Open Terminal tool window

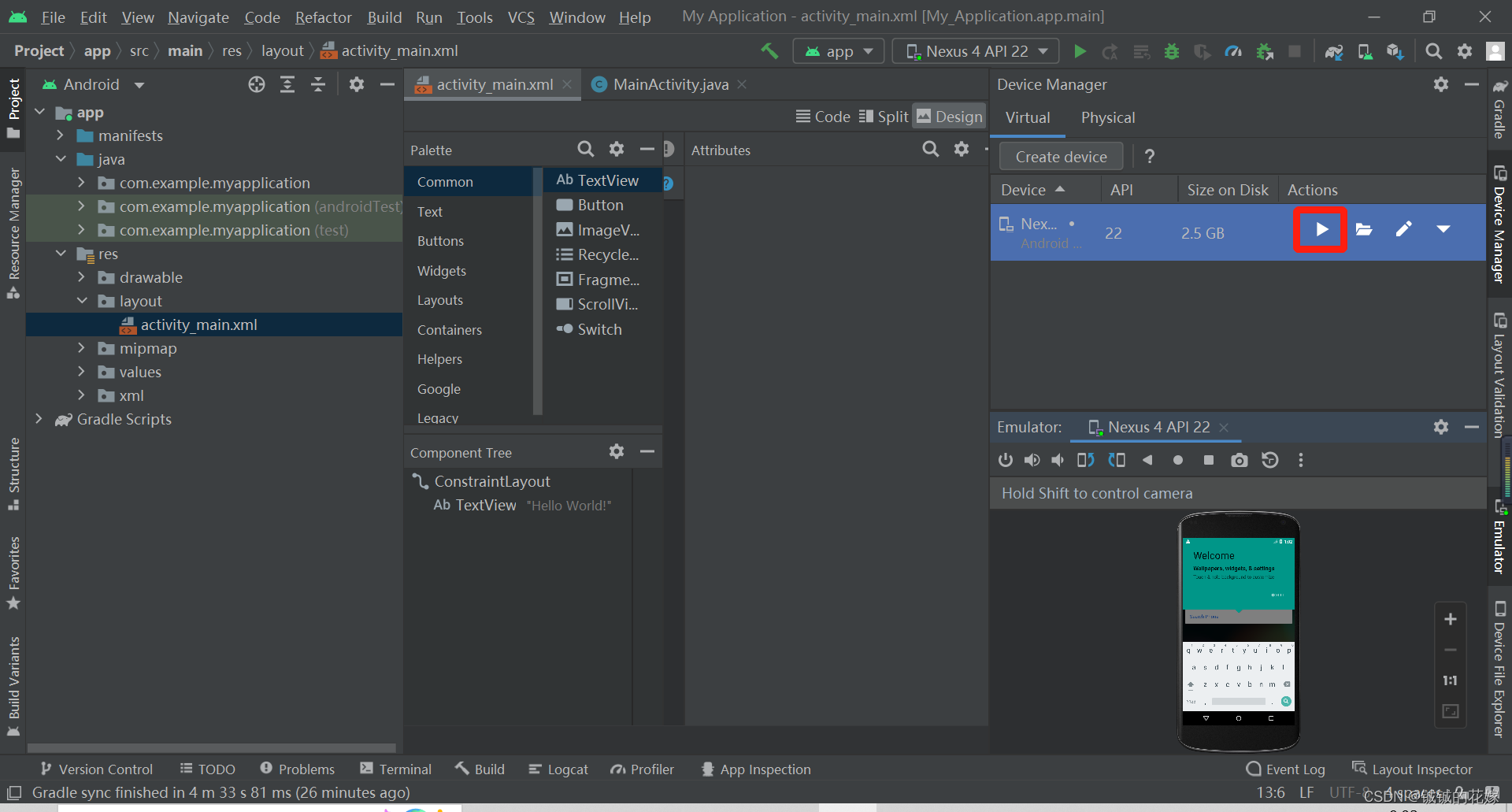coord(395,769)
